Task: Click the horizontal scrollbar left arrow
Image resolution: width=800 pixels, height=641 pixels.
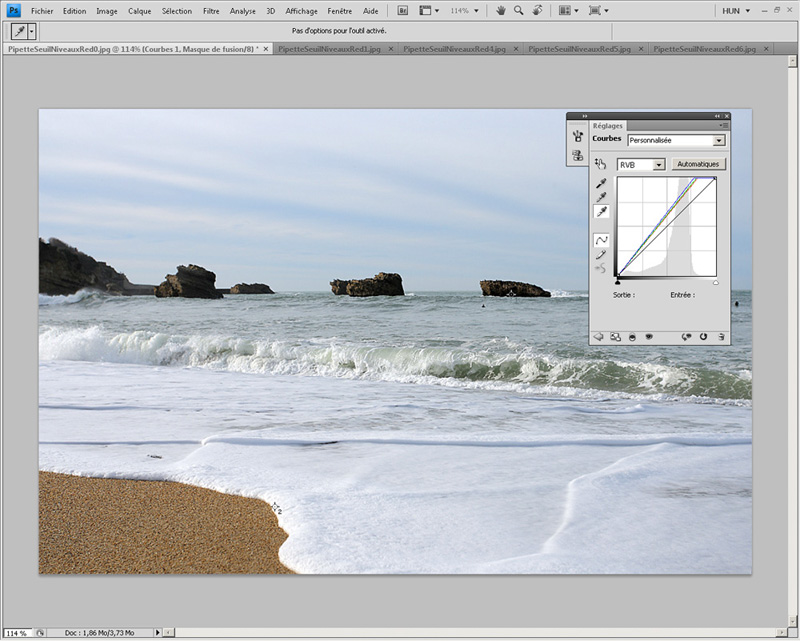Action: 167,633
